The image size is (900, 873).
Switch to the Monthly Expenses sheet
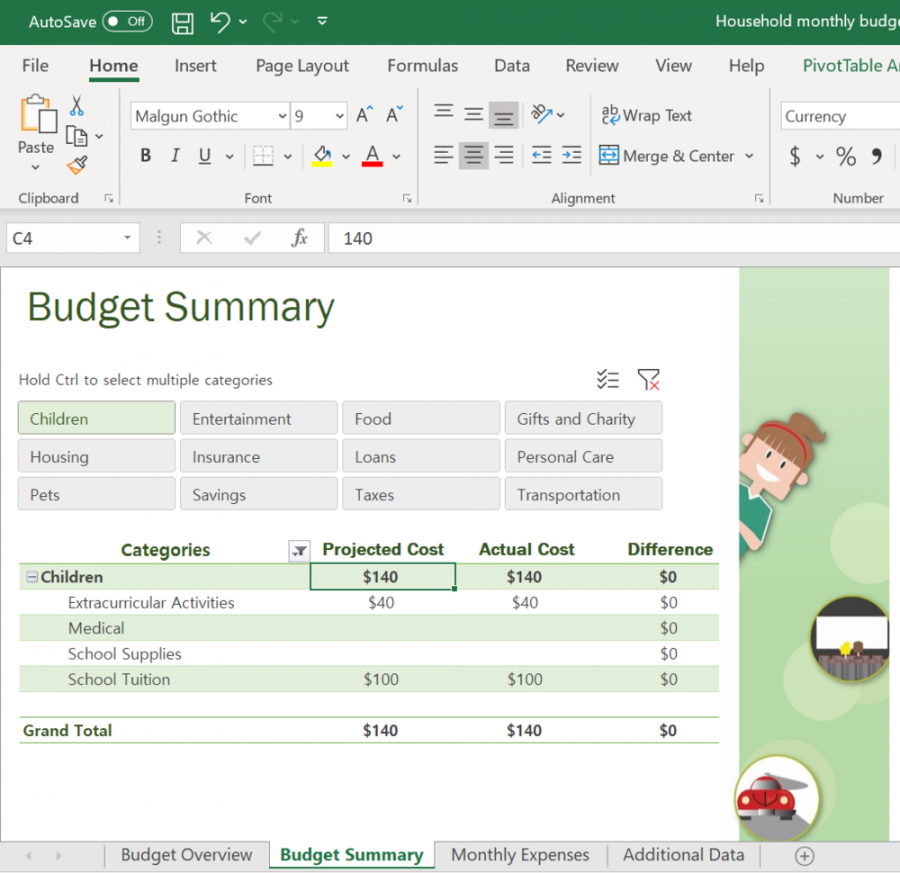(x=520, y=855)
